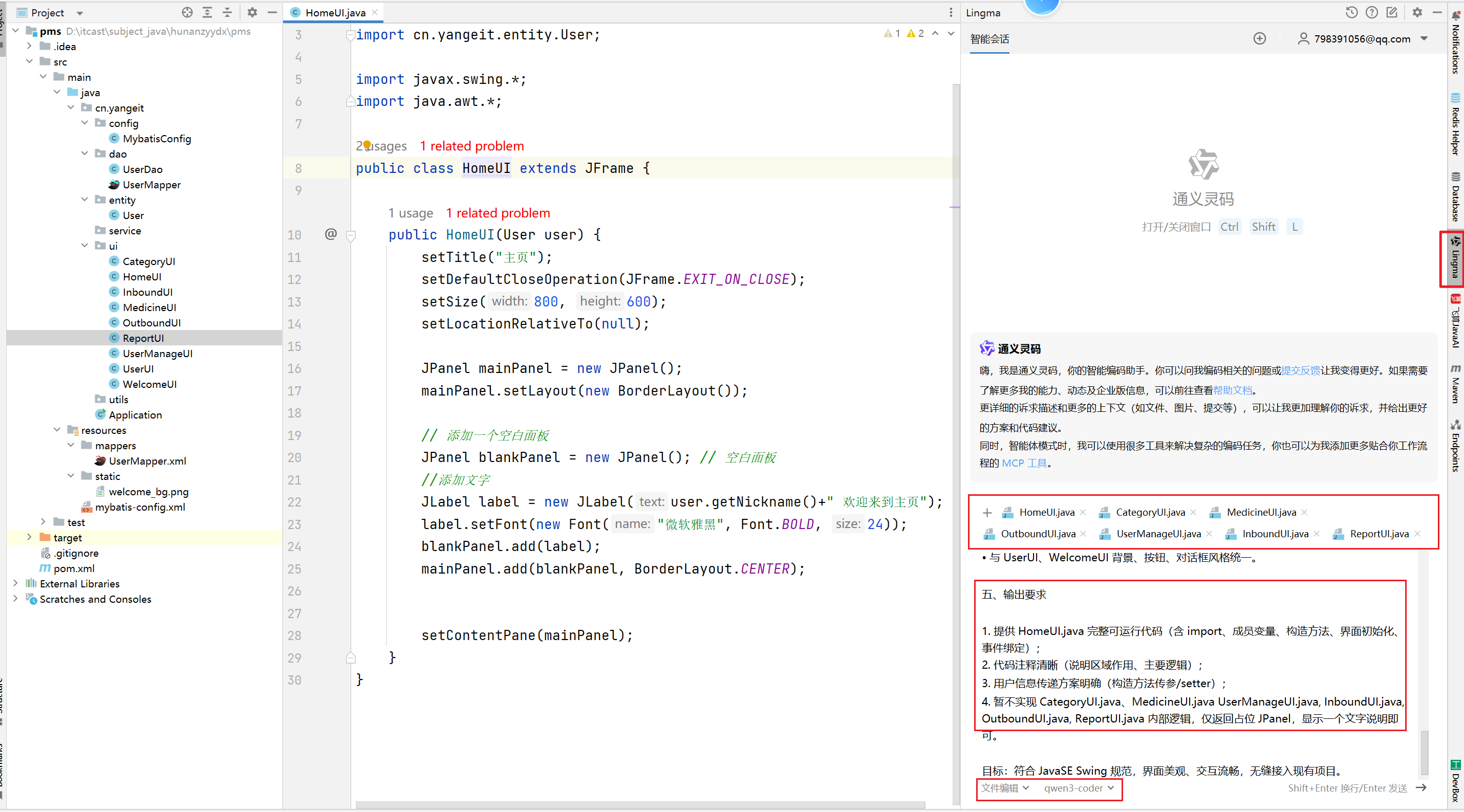This screenshot has width=1464, height=812.
Task: Click the locate file crosshair icon in Project
Action: [x=187, y=12]
